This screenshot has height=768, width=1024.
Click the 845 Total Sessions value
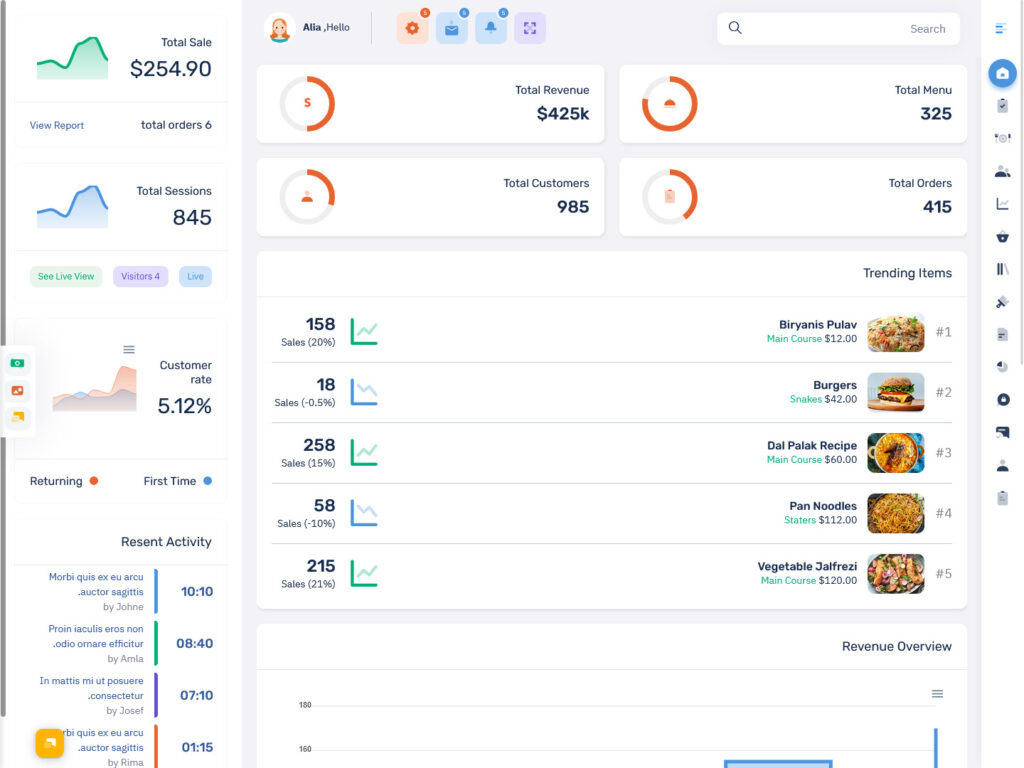[x=192, y=217]
